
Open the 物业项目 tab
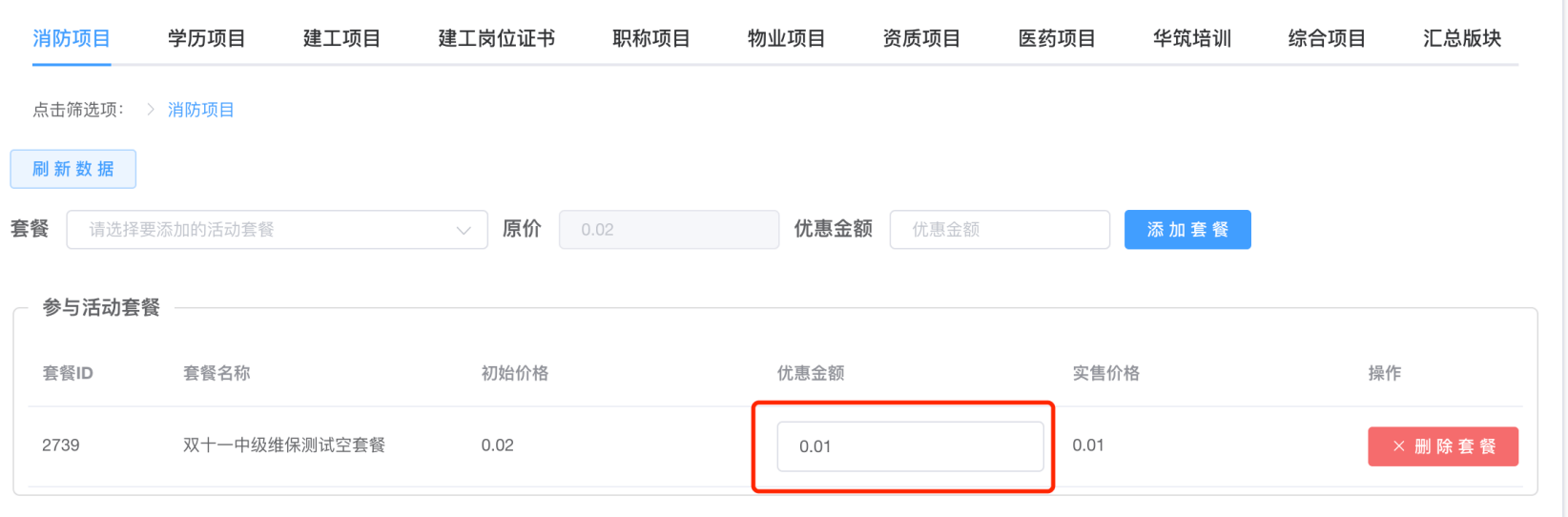(x=786, y=39)
